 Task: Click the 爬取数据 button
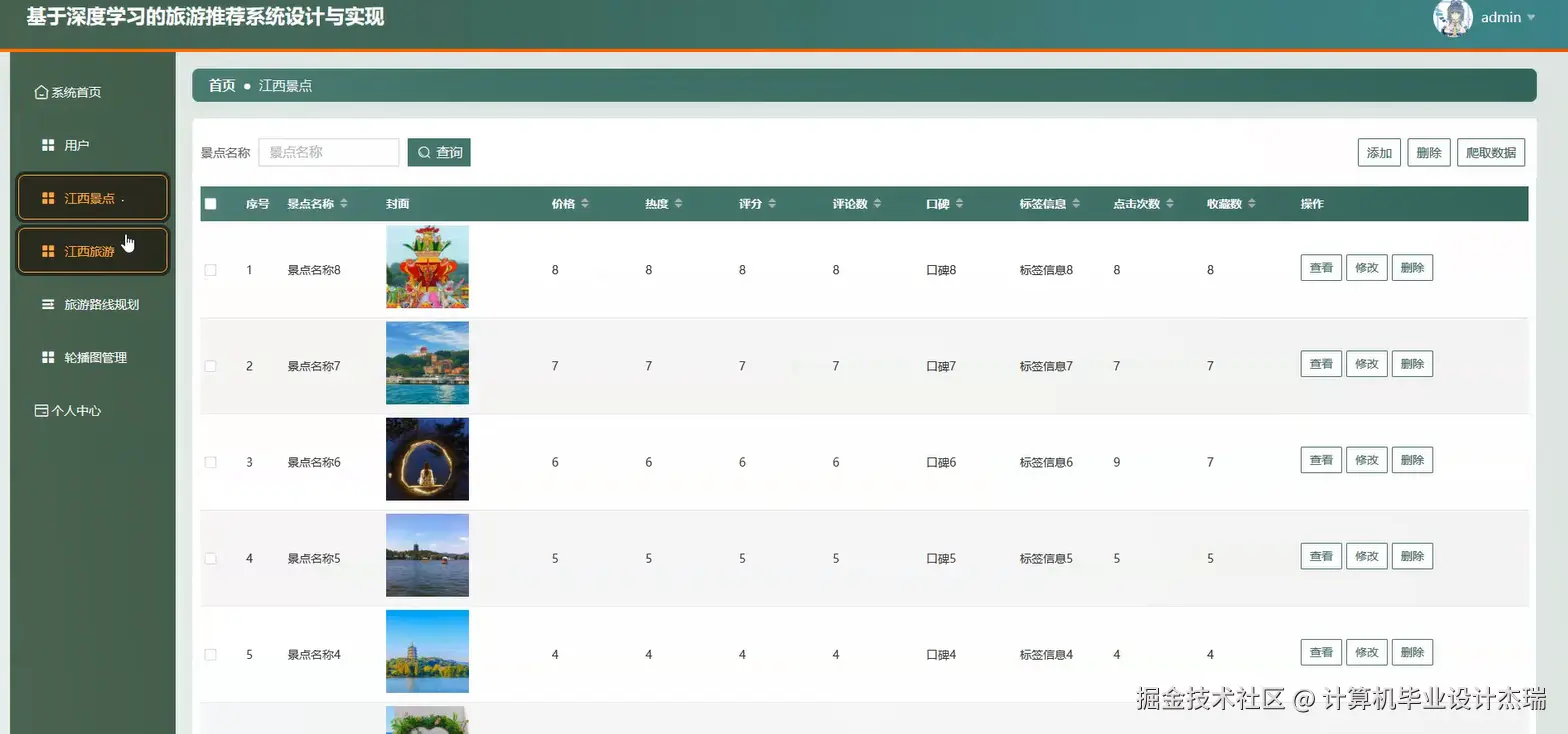pyautogui.click(x=1491, y=152)
